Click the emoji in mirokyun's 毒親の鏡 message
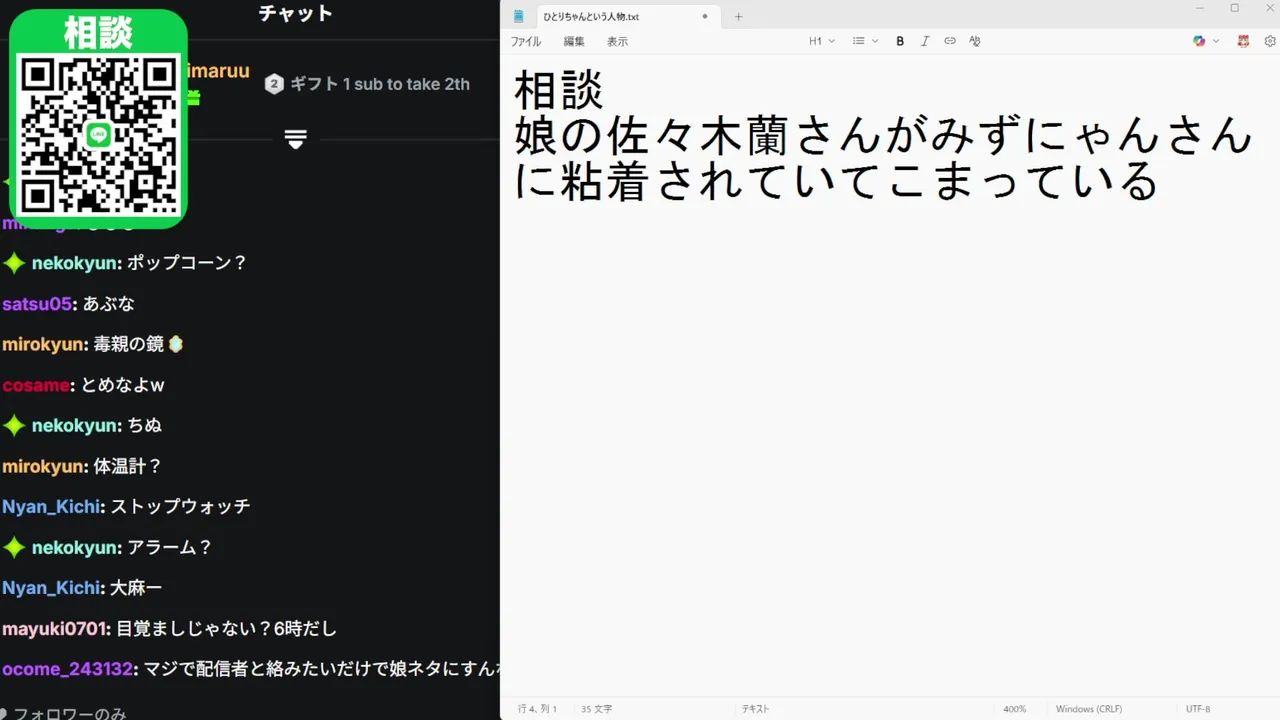 tap(176, 344)
